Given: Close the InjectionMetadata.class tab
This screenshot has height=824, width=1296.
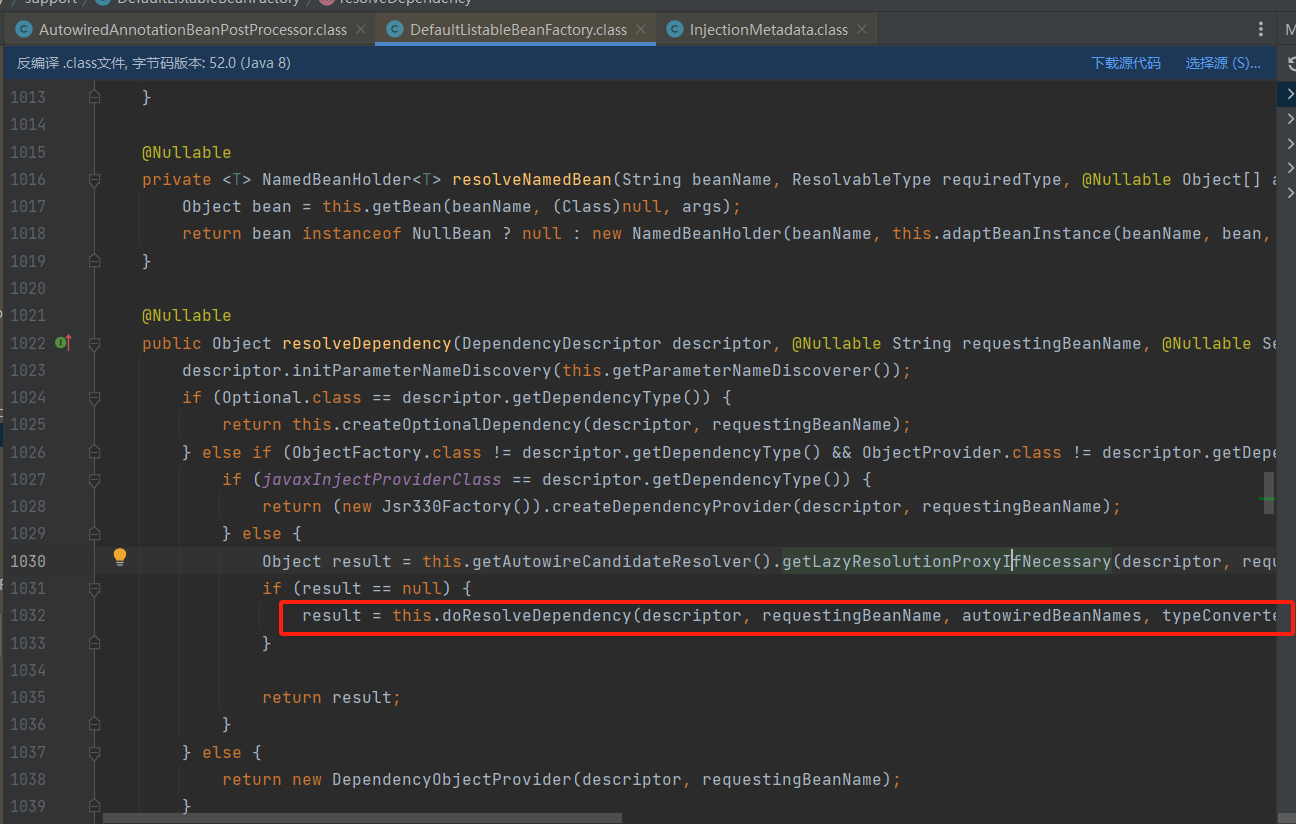Looking at the screenshot, I should (861, 30).
